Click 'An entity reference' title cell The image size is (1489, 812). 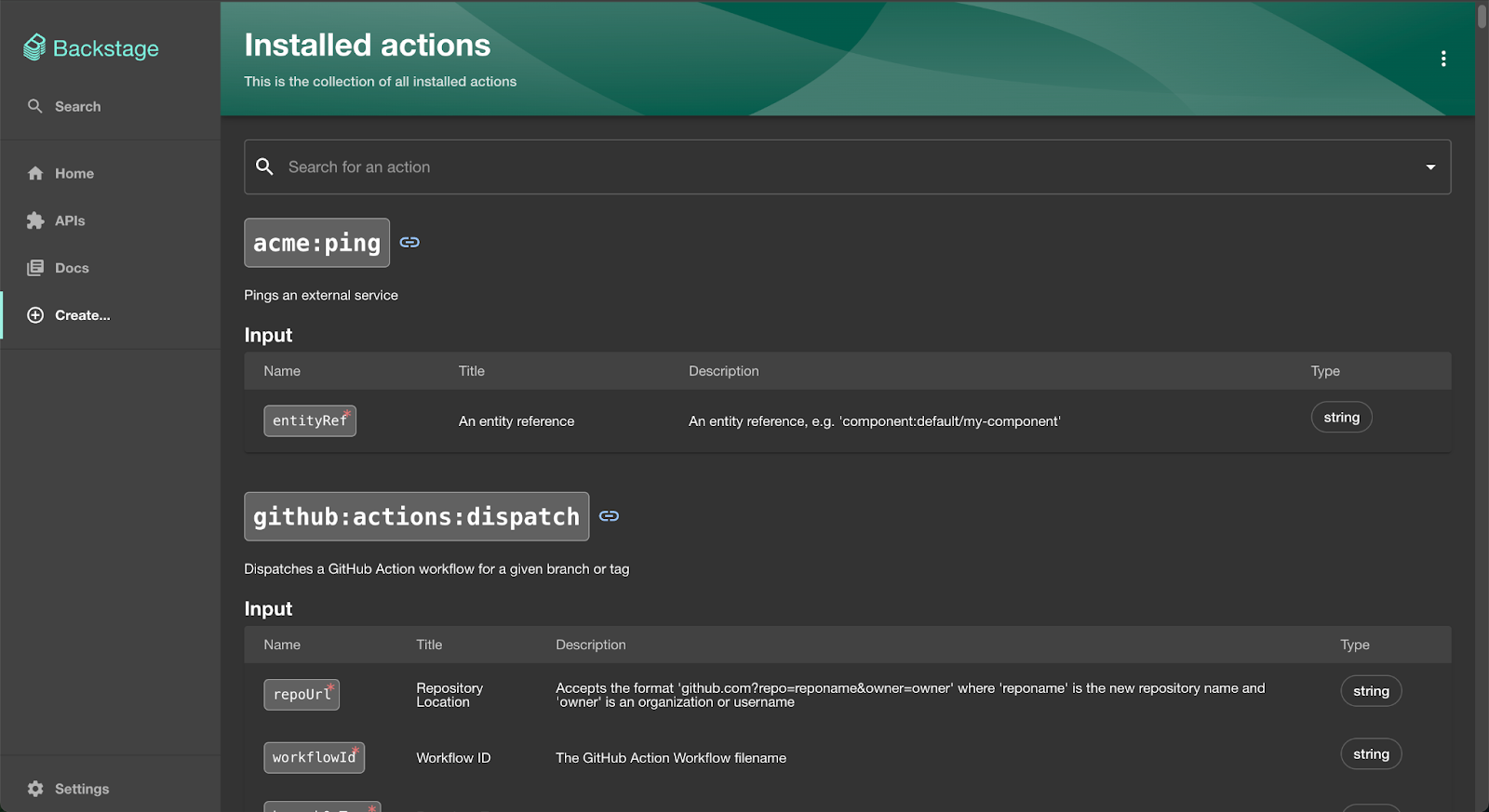(516, 421)
